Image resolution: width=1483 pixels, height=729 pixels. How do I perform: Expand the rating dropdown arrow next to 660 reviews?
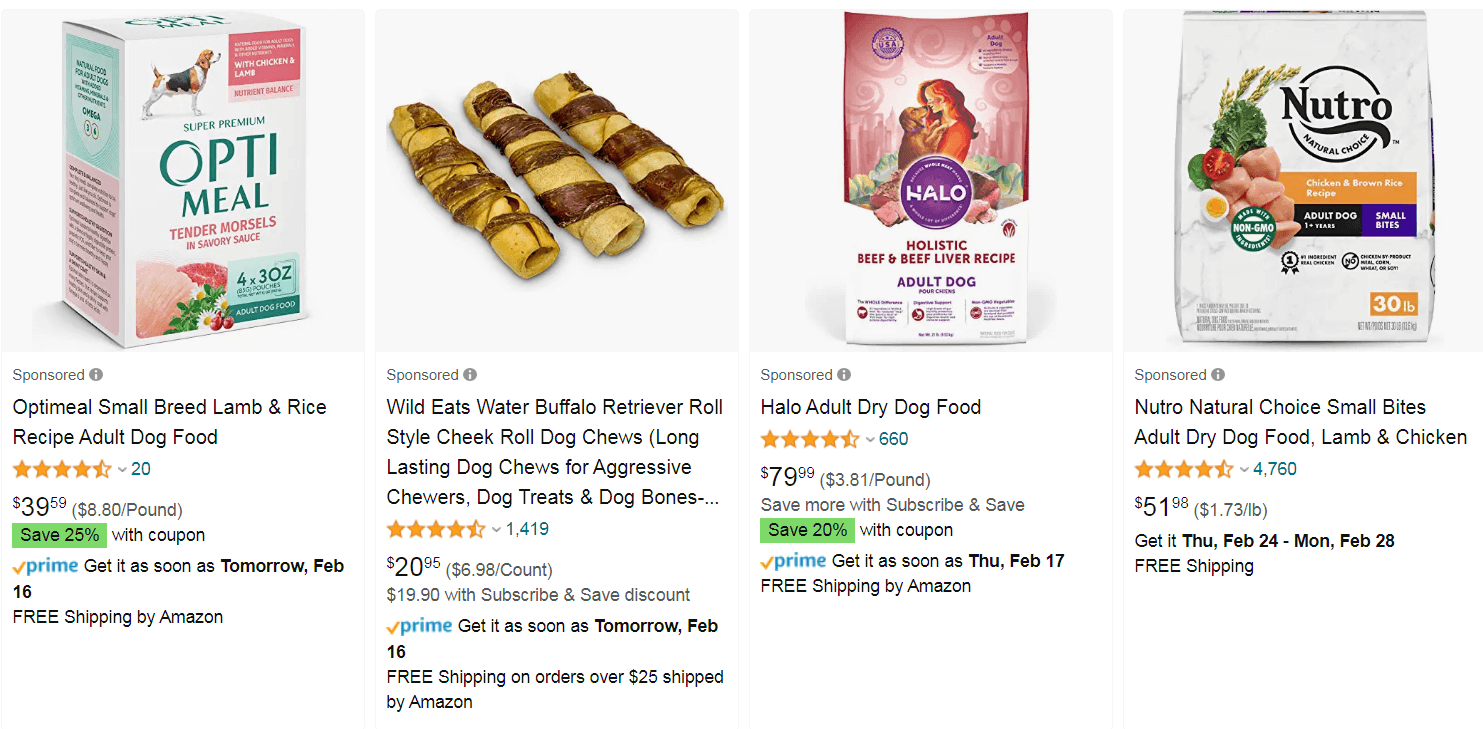870,439
